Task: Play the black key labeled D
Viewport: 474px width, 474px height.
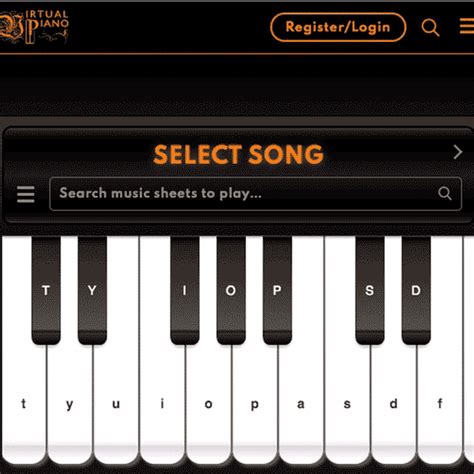Action: point(416,290)
